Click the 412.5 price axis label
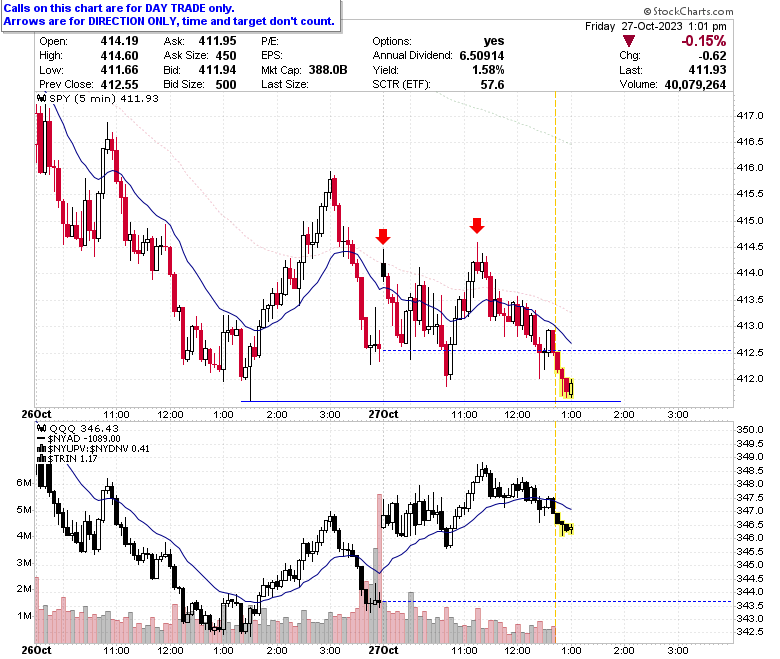This screenshot has height=659, width=780. [x=750, y=352]
